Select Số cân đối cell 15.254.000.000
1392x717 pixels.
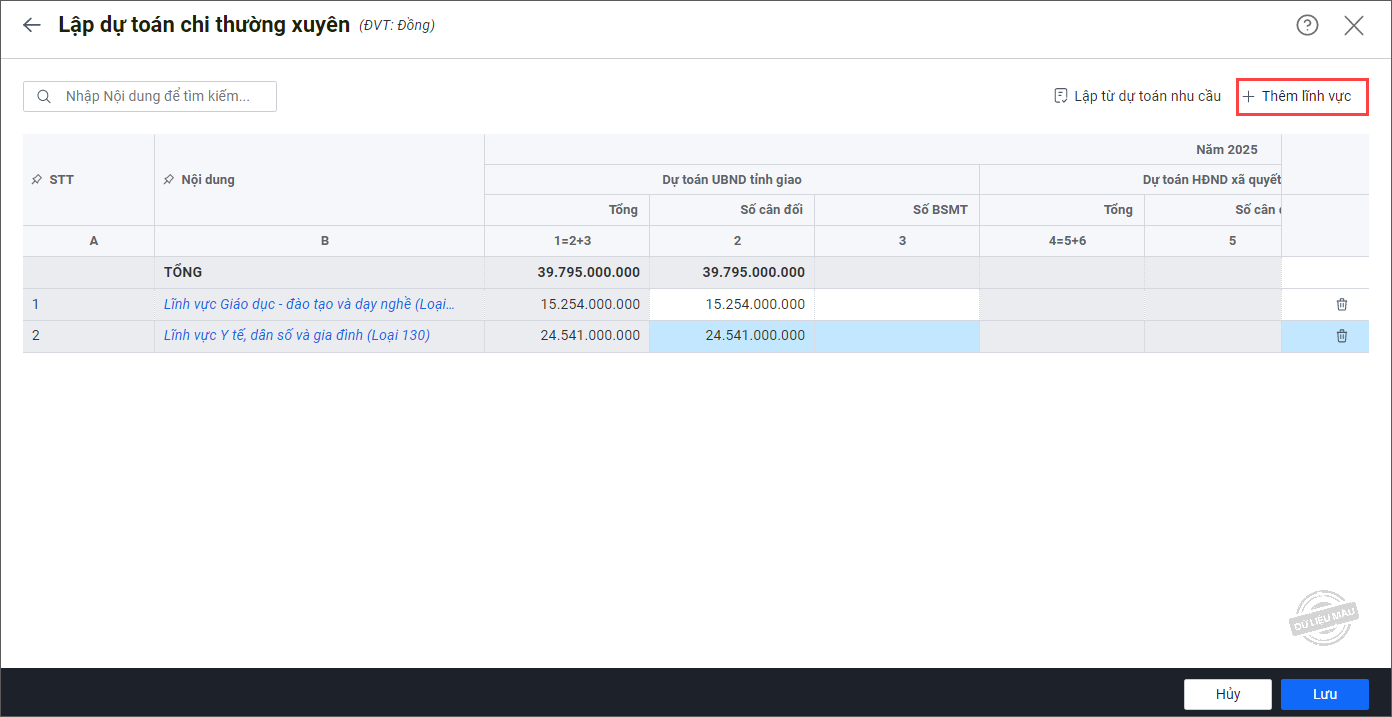tap(732, 305)
